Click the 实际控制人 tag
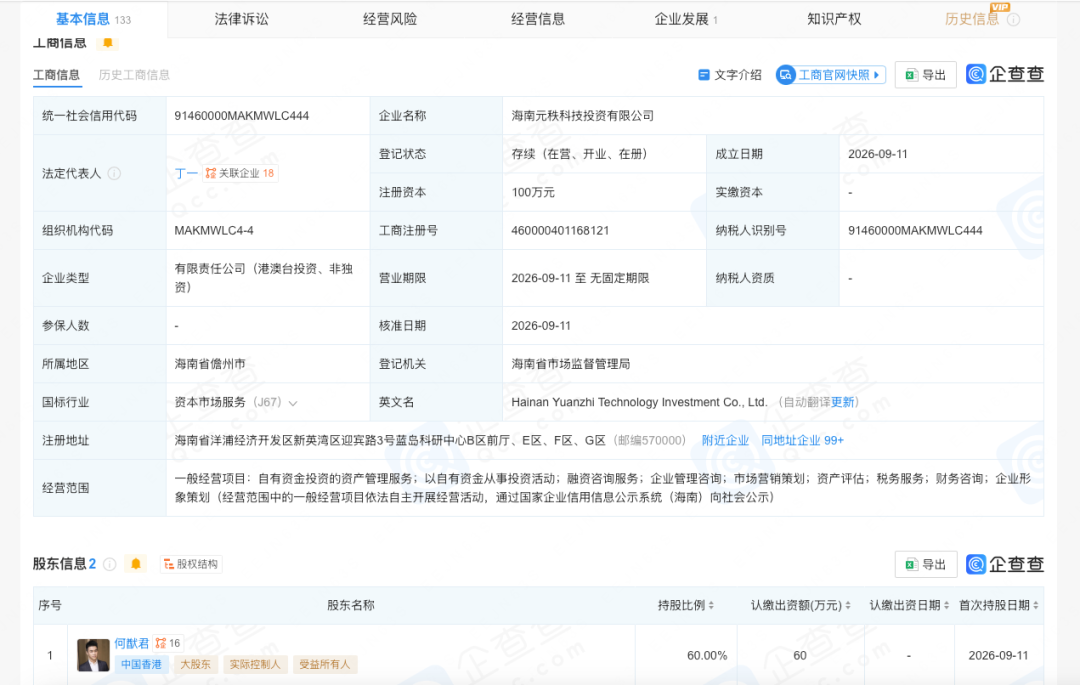This screenshot has width=1080, height=685. coord(255,664)
